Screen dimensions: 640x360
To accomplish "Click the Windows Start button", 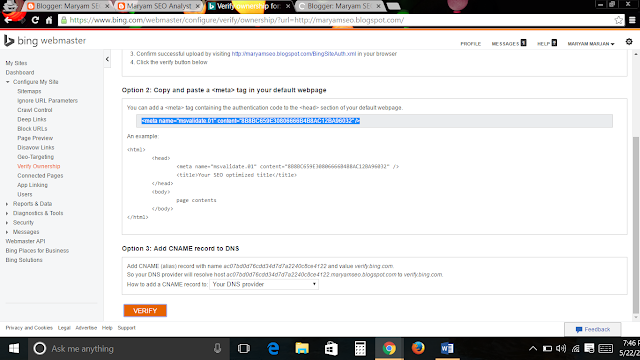I will click(x=14, y=349).
